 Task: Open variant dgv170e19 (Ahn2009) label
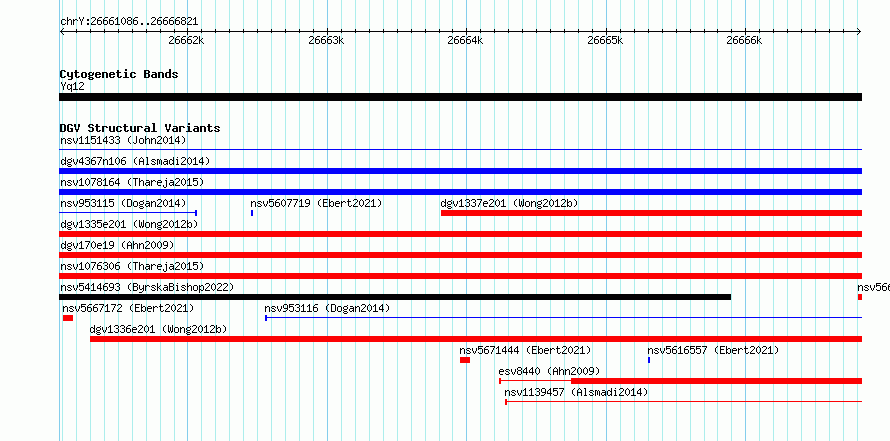tap(117, 245)
